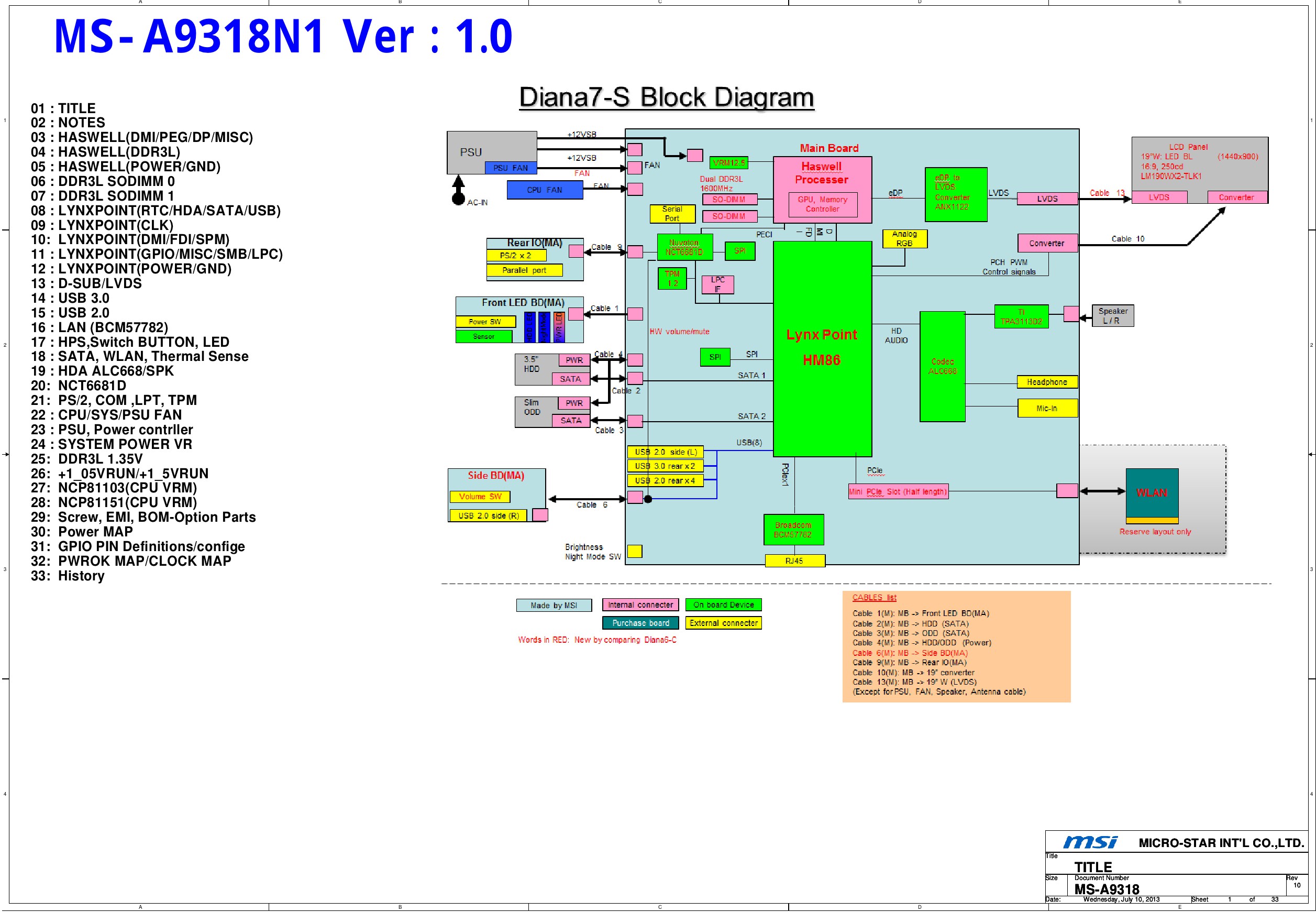Select index line '16 : LAN (BCM57782)'

pyautogui.click(x=99, y=327)
